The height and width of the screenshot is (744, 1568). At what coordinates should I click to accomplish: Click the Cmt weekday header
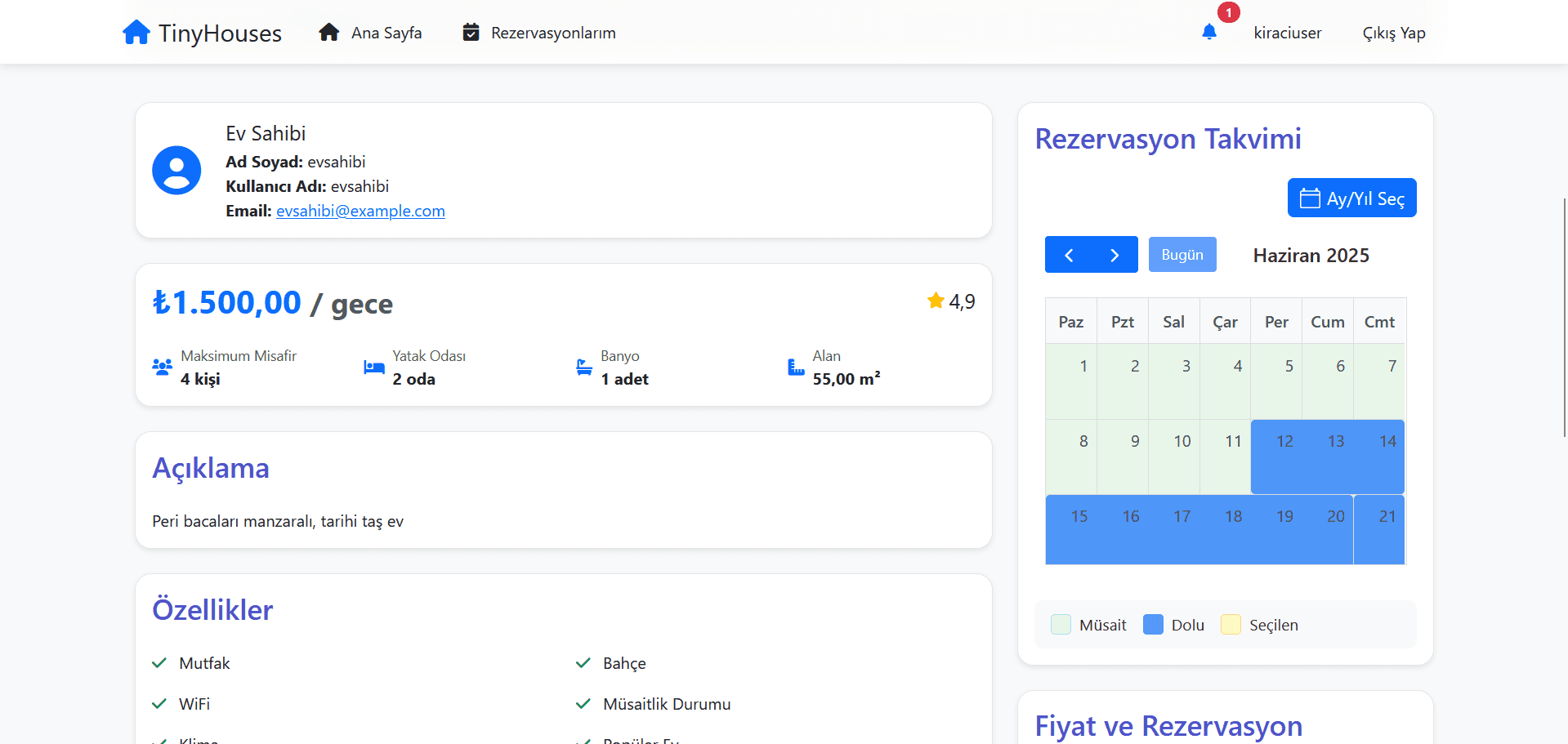(x=1379, y=322)
